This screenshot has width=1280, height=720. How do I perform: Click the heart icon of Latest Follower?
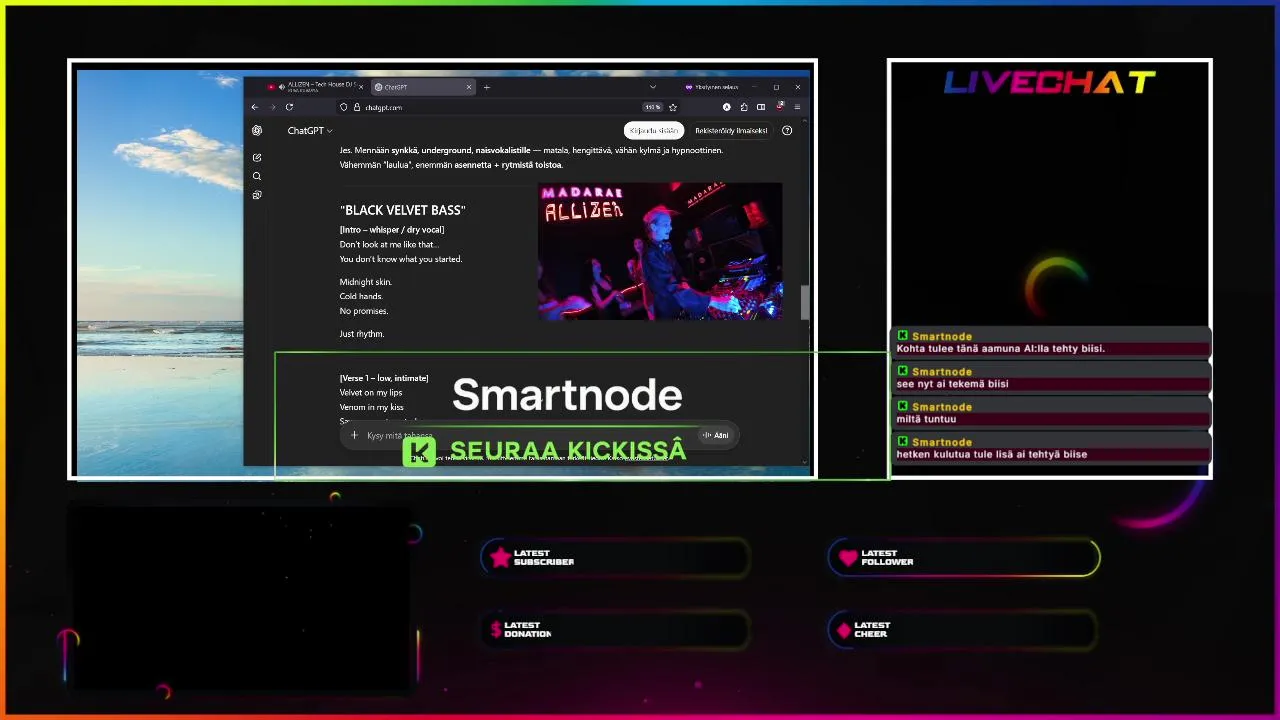(x=848, y=558)
